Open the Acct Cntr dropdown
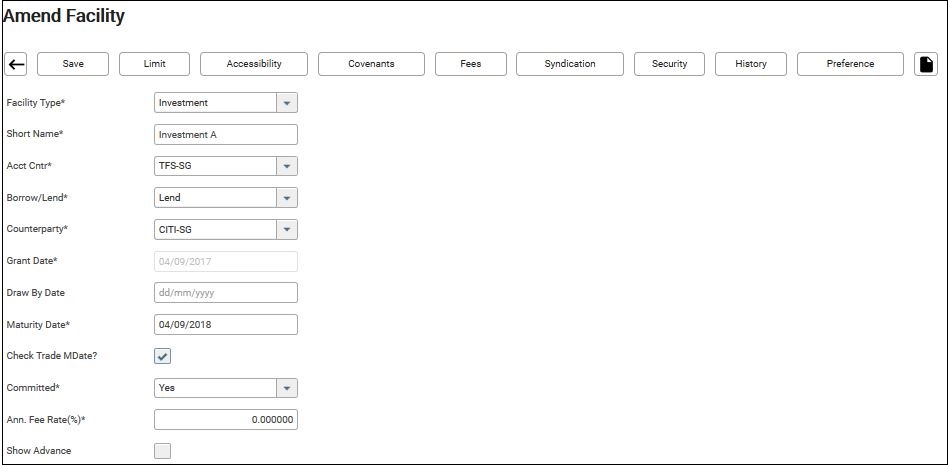The height and width of the screenshot is (465, 949). tap(287, 166)
